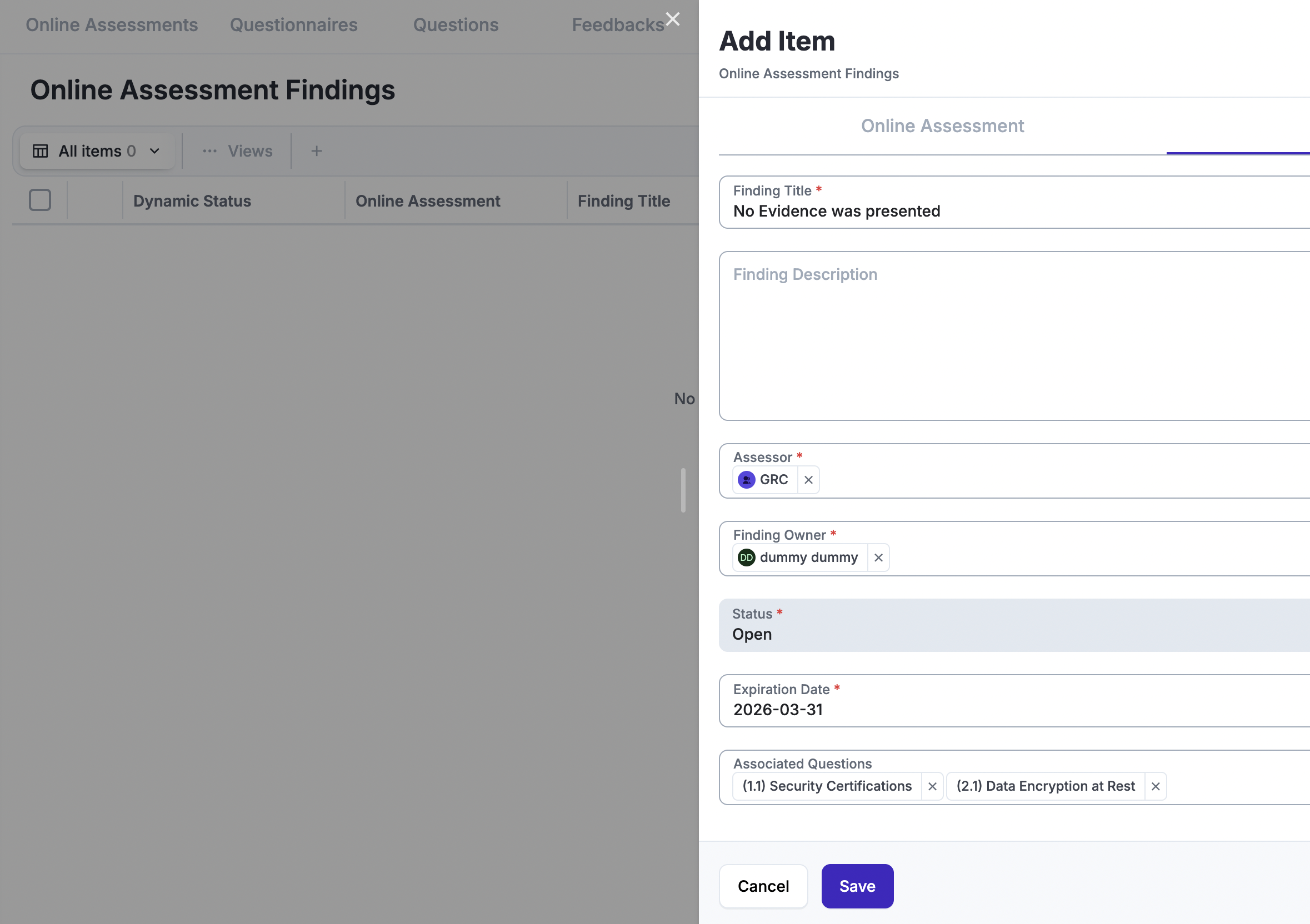Open the Views ellipsis menu

(209, 151)
